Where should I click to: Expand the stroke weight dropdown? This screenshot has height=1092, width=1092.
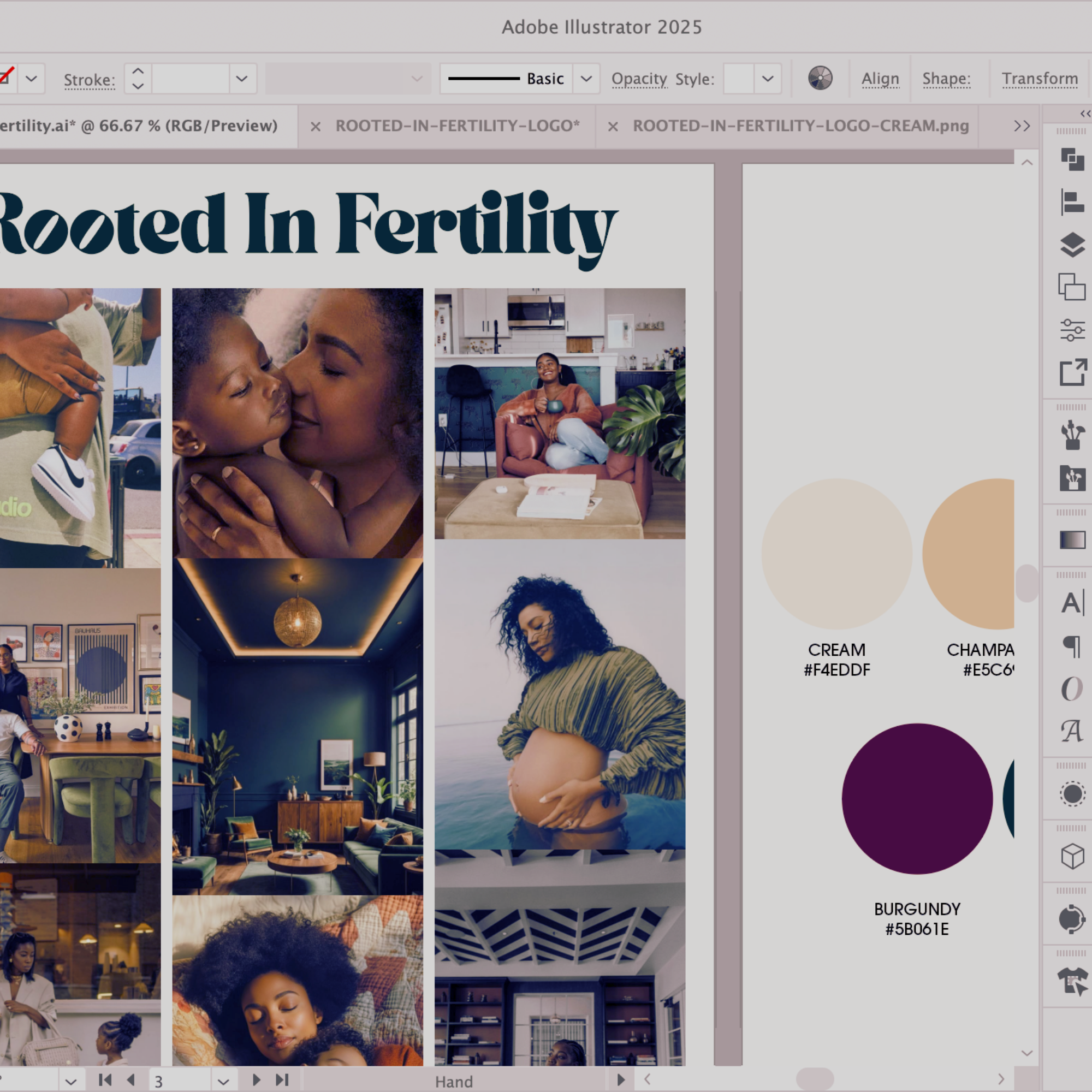[x=241, y=79]
